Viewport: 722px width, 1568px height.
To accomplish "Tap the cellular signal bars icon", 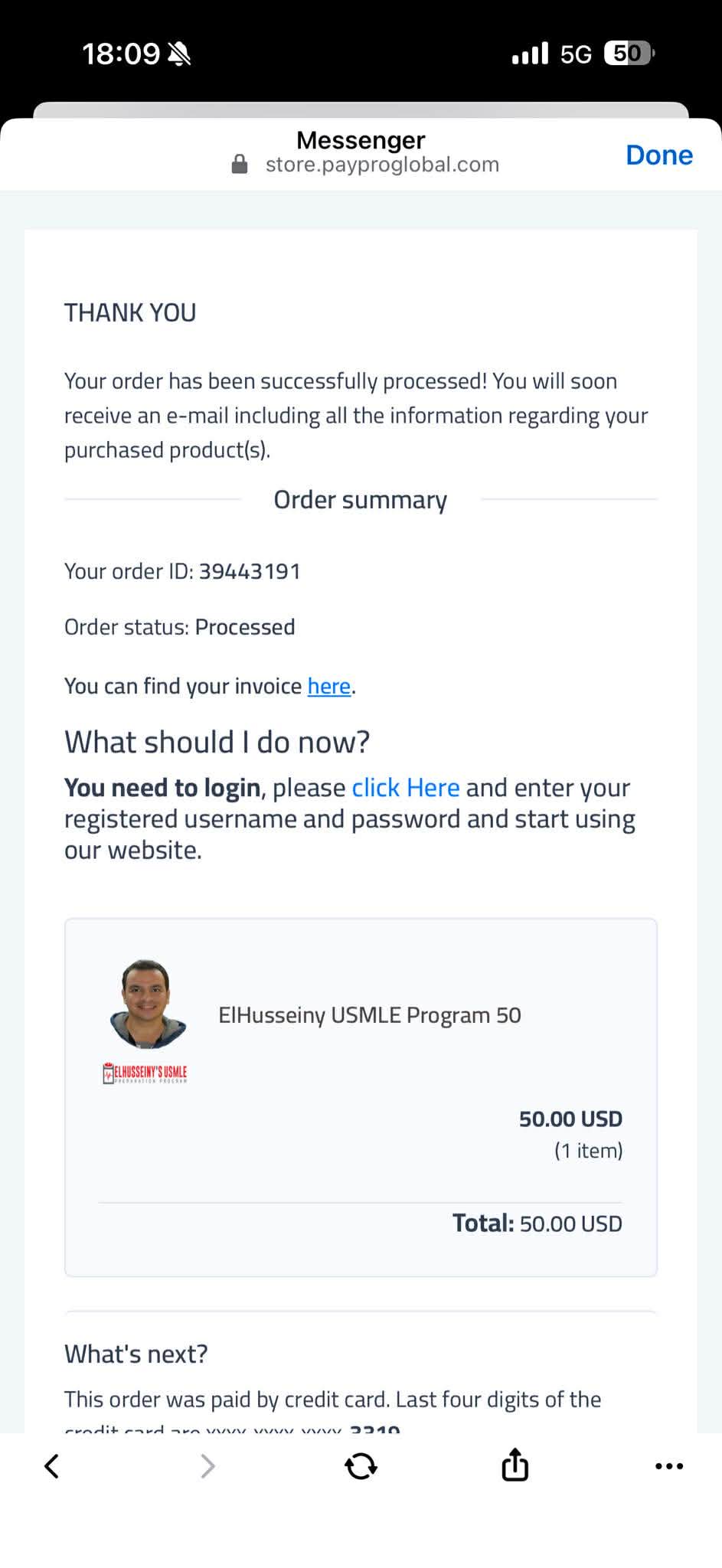I will (530, 54).
